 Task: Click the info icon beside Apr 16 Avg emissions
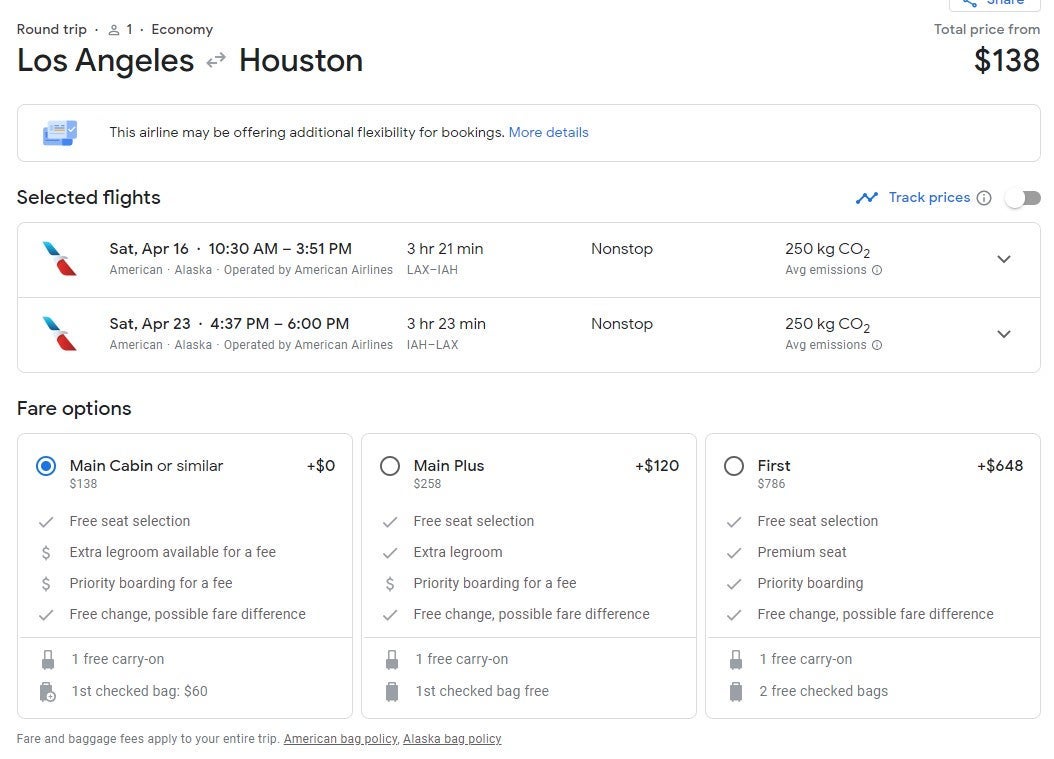click(x=877, y=270)
